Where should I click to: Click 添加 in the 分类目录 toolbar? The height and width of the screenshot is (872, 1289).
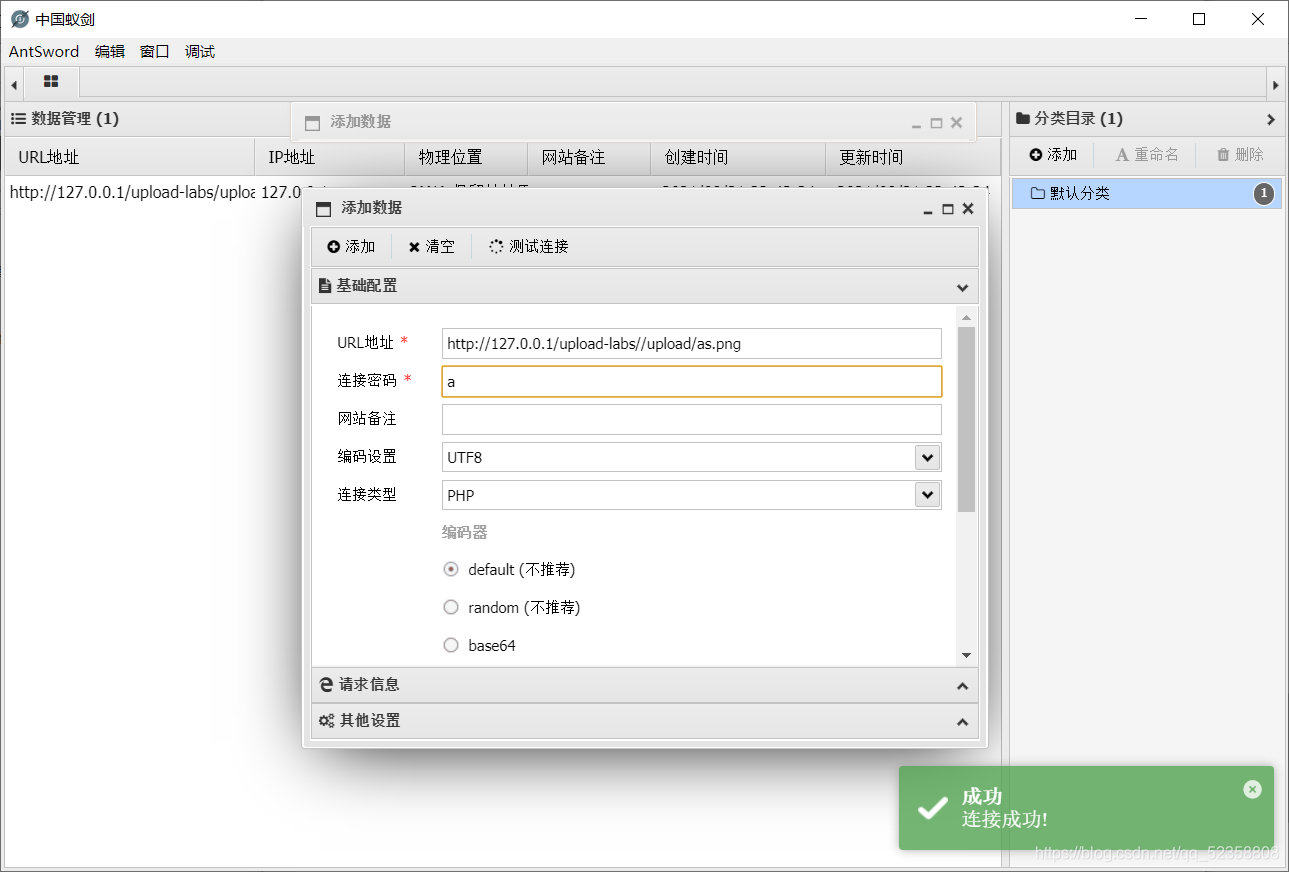point(1053,155)
